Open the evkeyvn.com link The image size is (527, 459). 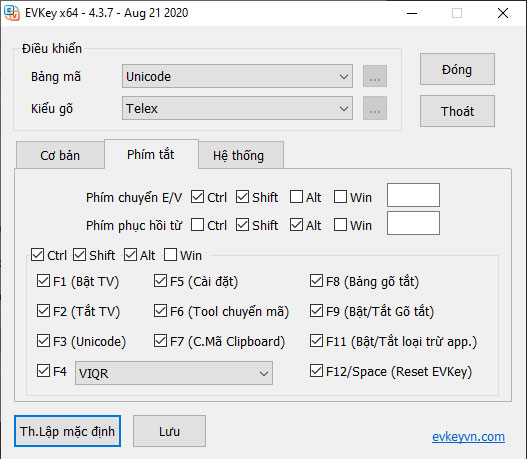click(x=468, y=436)
